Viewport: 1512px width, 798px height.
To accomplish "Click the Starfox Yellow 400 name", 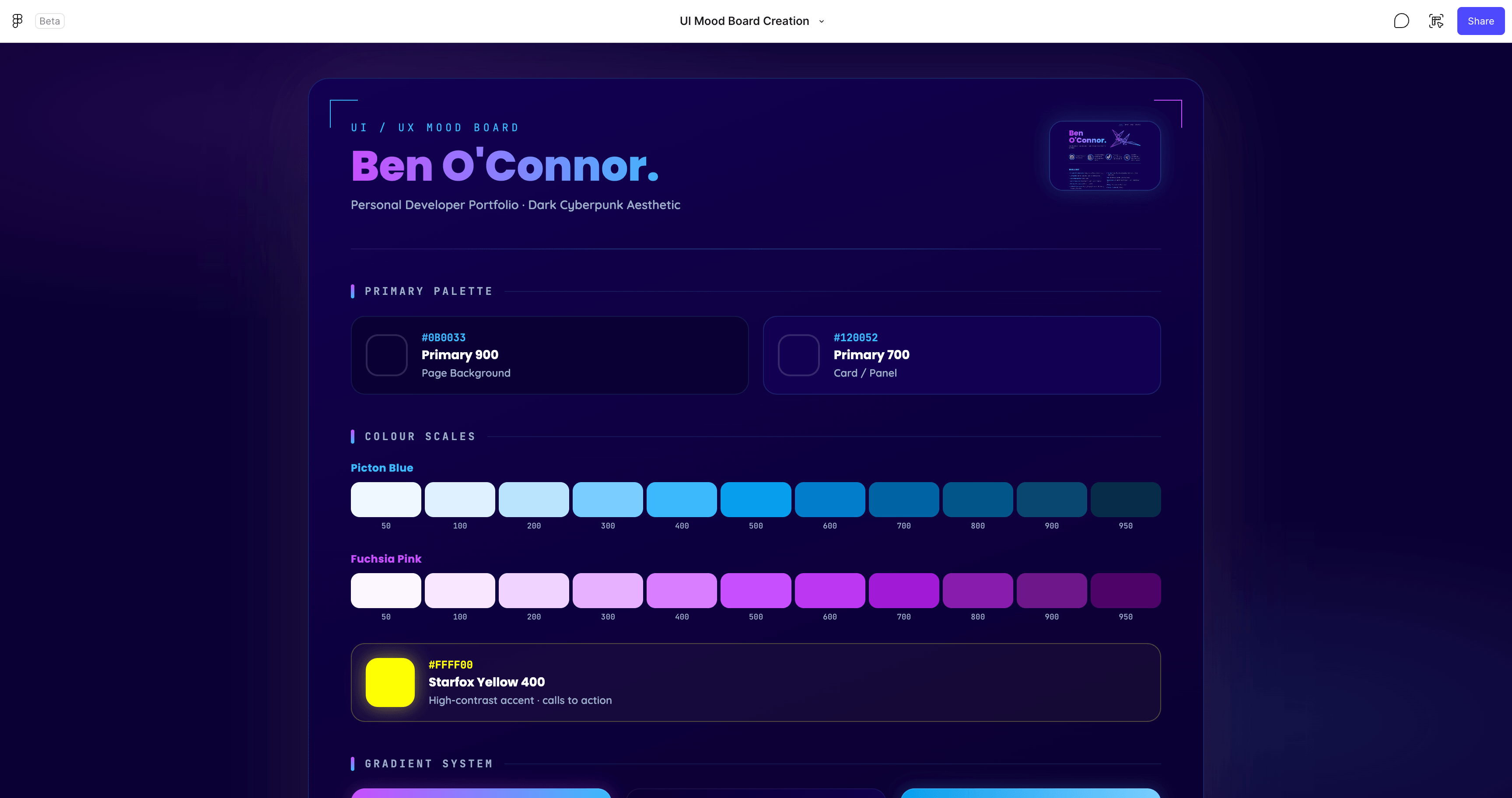I will (x=486, y=682).
